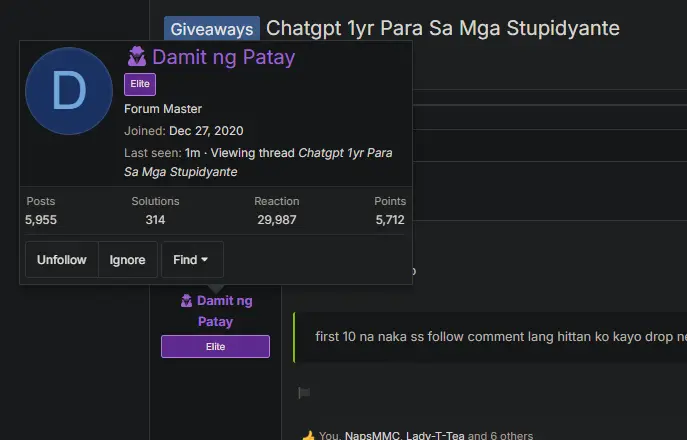Open Lady-T-Tea profile from reactions list
687x440 pixels.
click(x=435, y=436)
